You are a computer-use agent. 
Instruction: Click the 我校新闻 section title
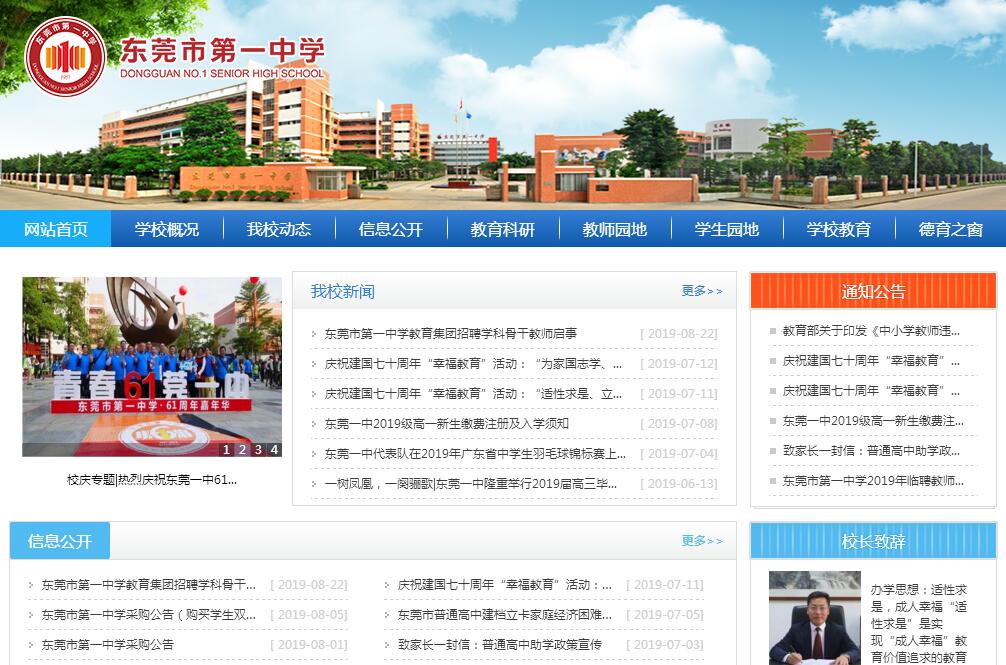coord(343,292)
